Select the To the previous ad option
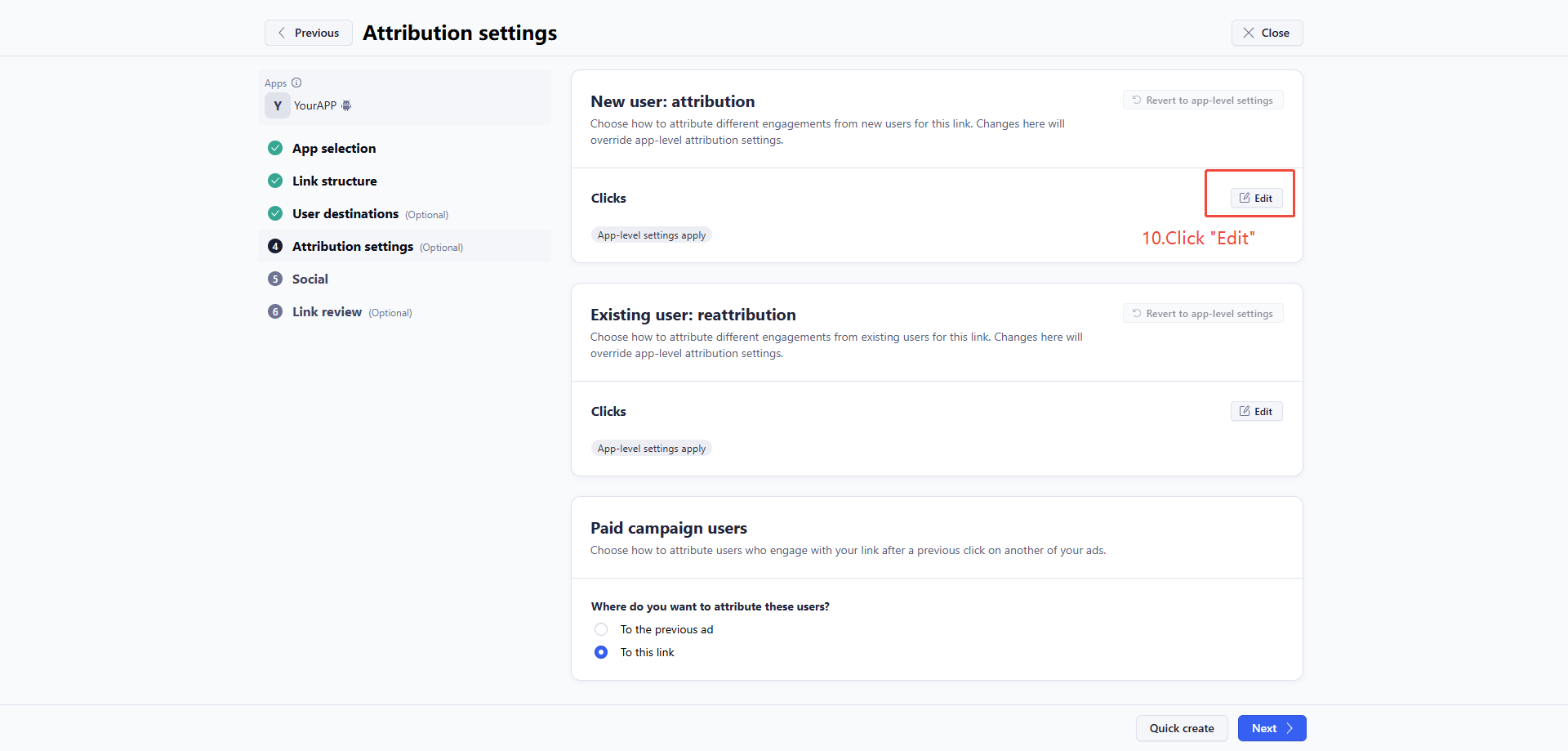The image size is (1568, 751). point(601,629)
